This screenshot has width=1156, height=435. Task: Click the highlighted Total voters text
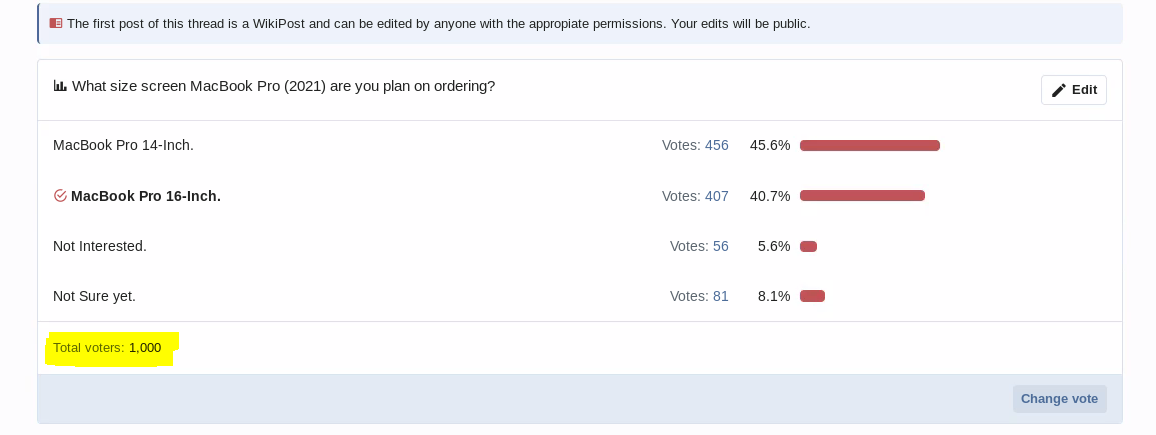pyautogui.click(x=107, y=348)
